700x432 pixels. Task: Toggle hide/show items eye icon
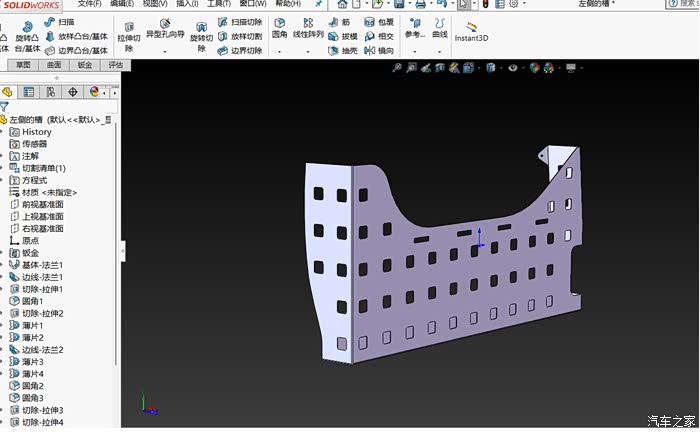(513, 68)
